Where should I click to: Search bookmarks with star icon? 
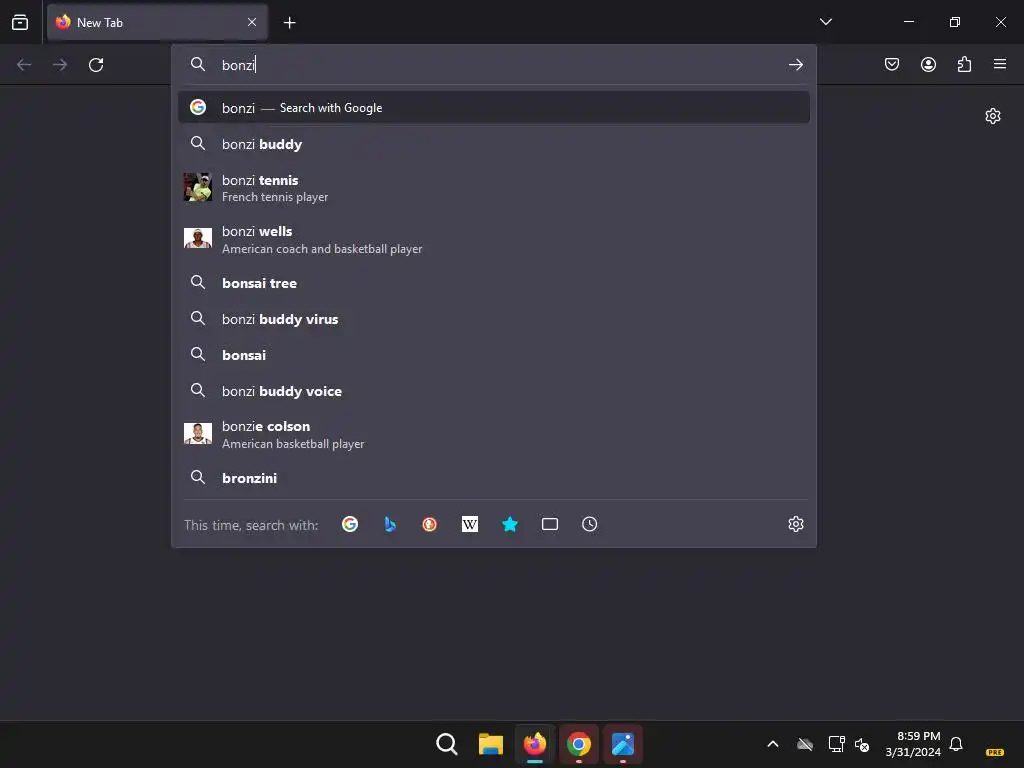point(510,524)
